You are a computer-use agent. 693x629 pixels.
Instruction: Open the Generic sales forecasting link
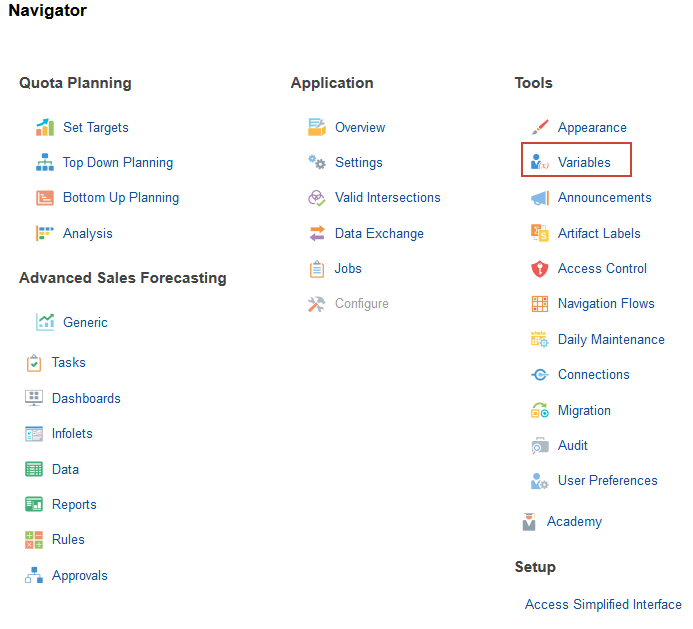click(x=85, y=322)
